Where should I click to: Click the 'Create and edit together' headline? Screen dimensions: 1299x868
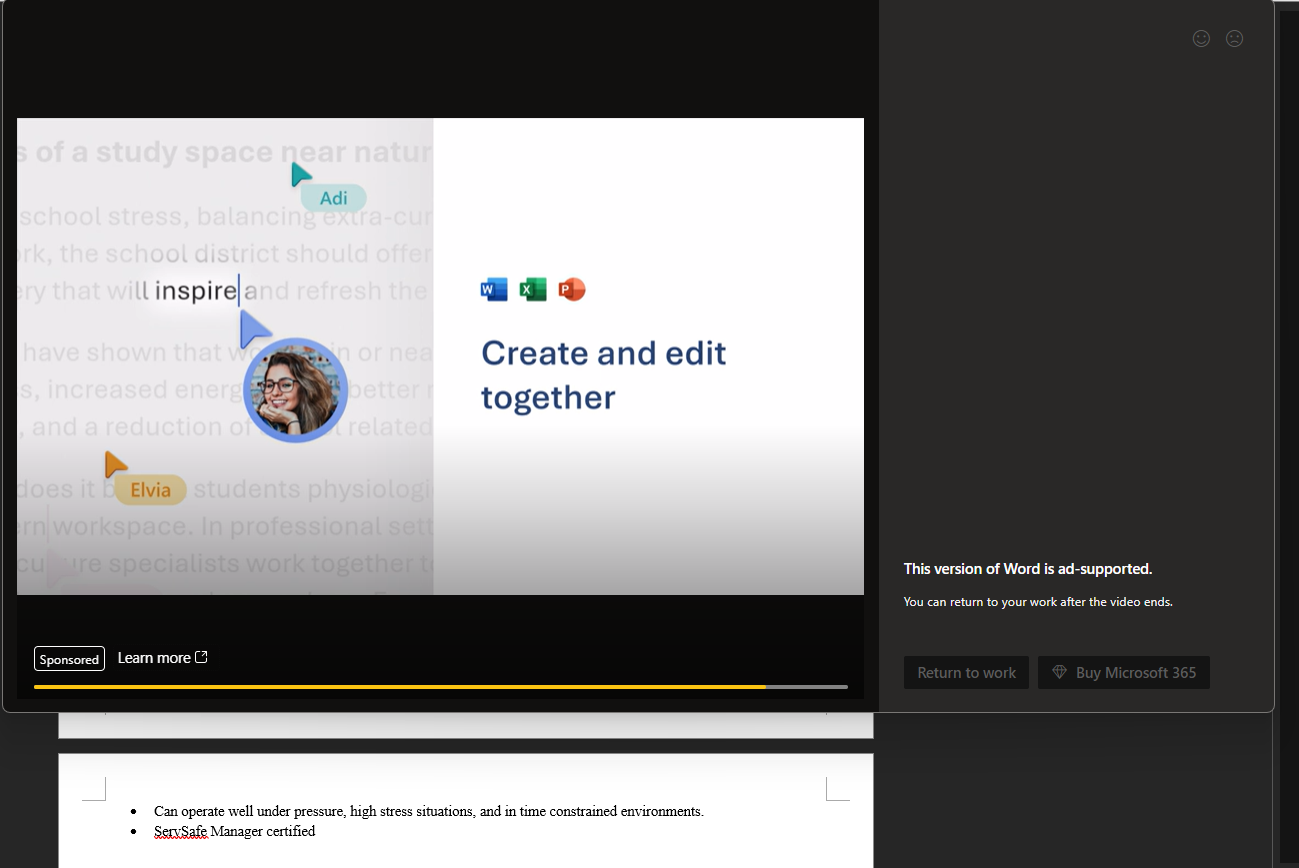(x=604, y=375)
